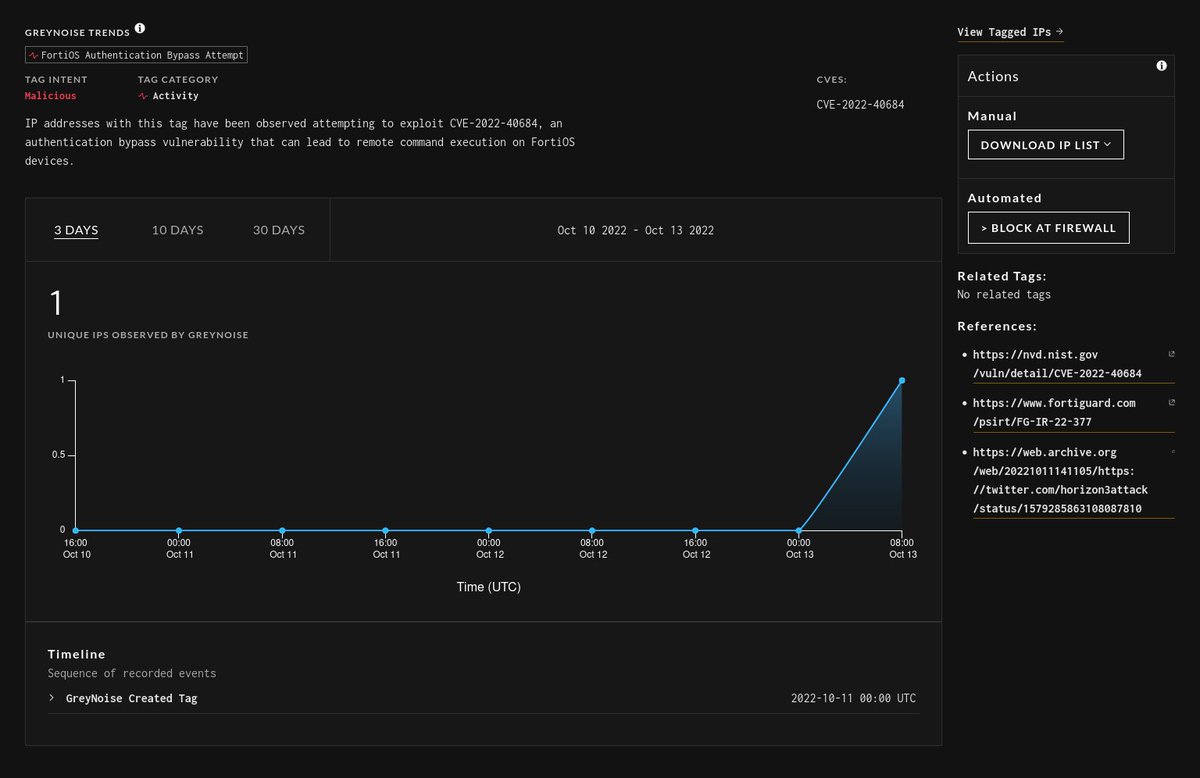Switch to 10 DAYS range tab
Viewport: 1200px width, 778px height.
click(x=177, y=230)
